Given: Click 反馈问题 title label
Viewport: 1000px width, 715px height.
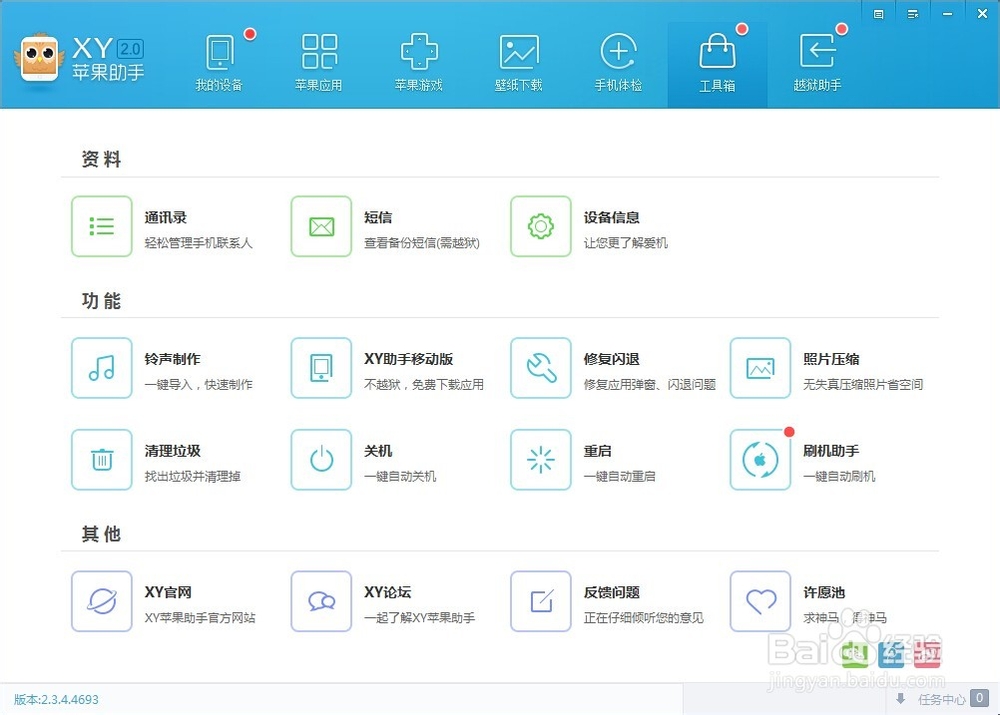Looking at the screenshot, I should [612, 593].
